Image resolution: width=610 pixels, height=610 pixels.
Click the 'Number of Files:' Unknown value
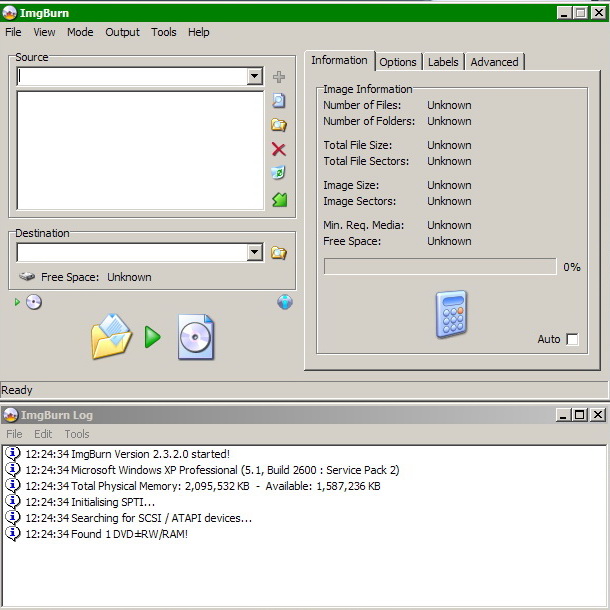(x=449, y=105)
